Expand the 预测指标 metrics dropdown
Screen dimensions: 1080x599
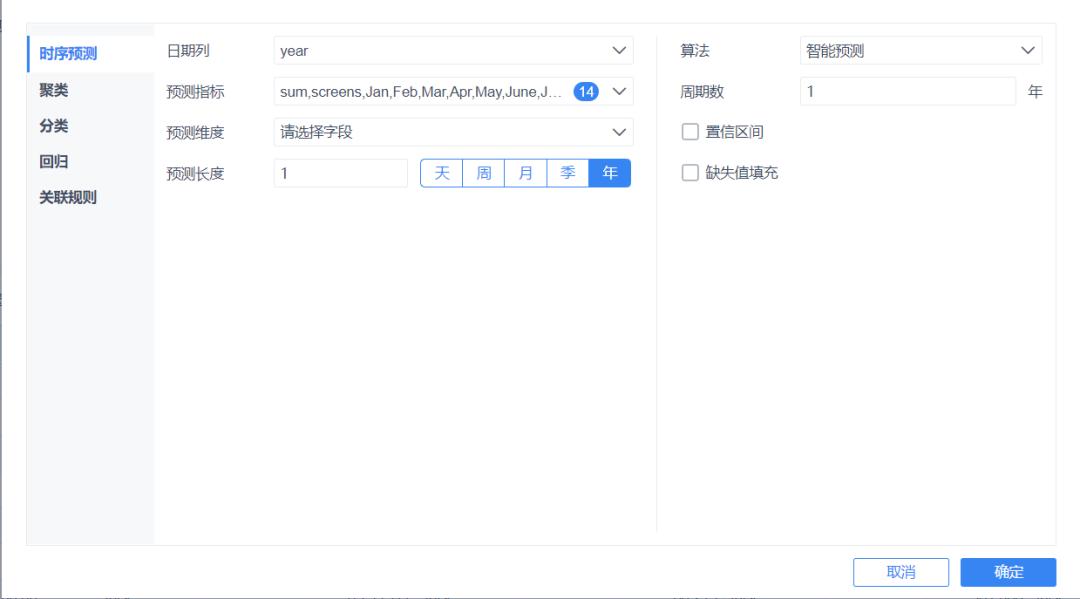pos(450,89)
